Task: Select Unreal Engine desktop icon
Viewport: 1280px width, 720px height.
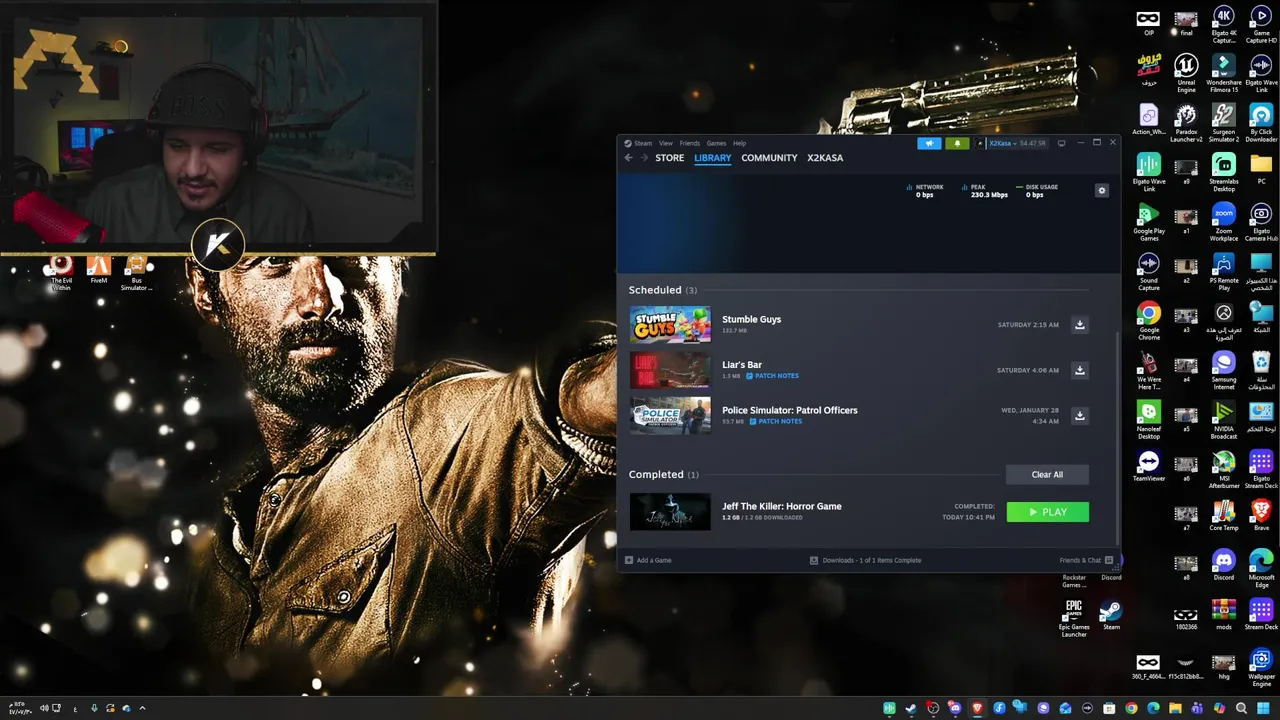Action: 1186,74
